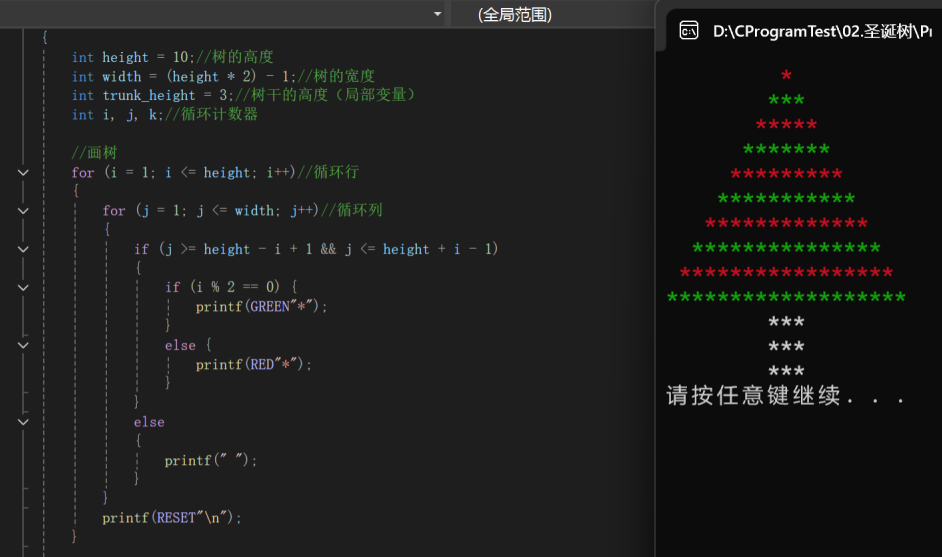The width and height of the screenshot is (942, 557).
Task: Click the comment //画树 above the loop
Action: click(x=94, y=153)
